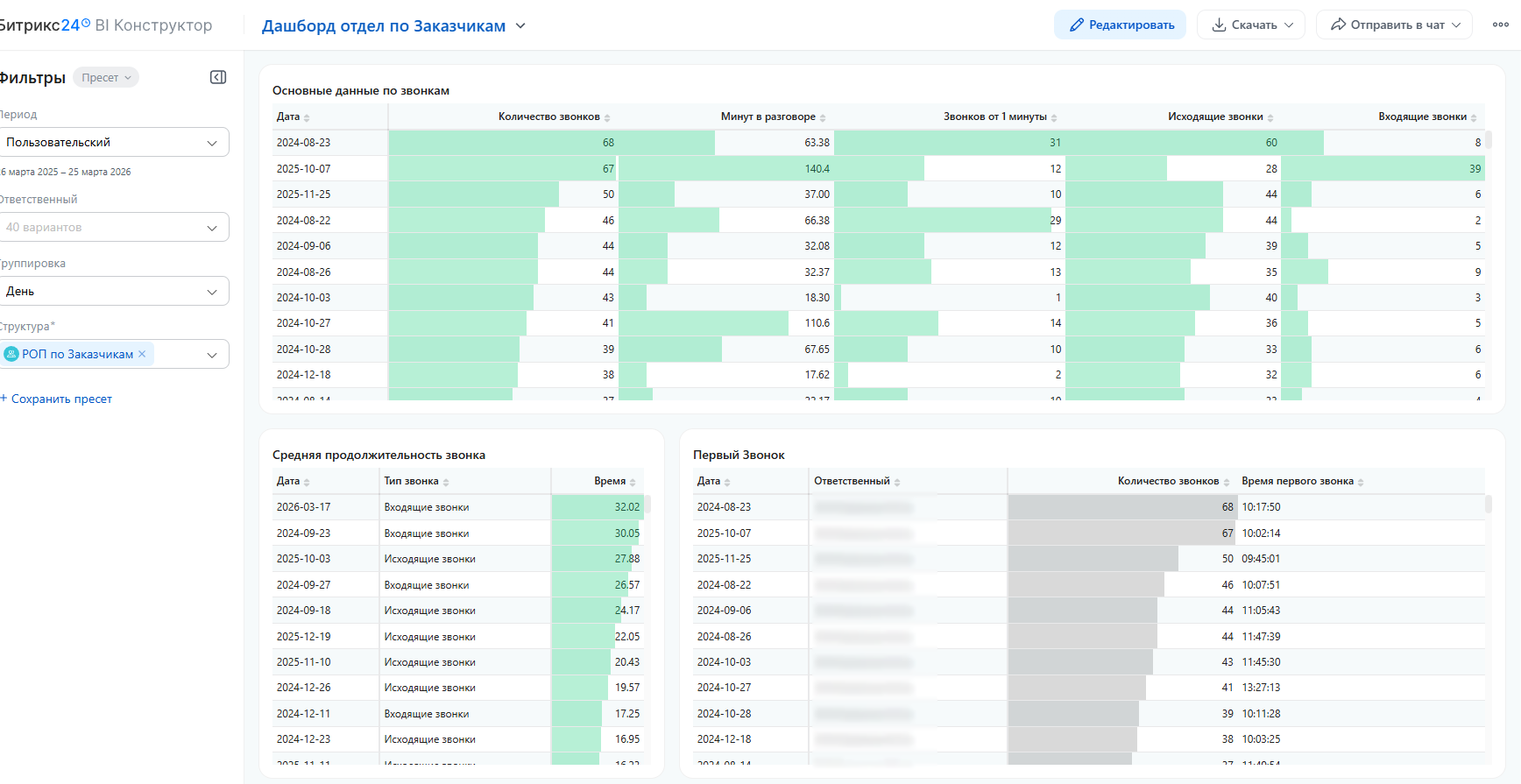Expand the Структура selection dropdown

(211, 355)
